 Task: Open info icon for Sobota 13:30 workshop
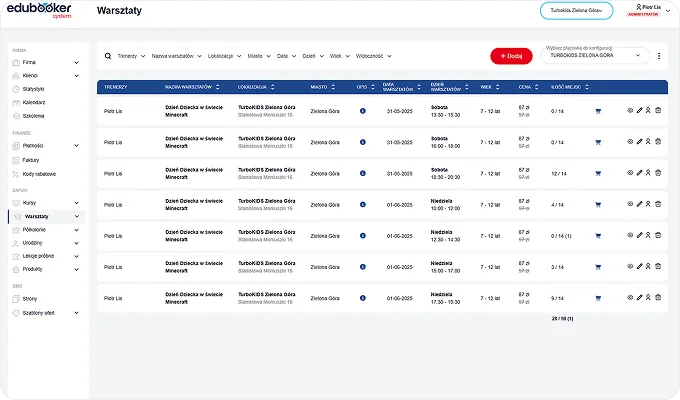click(x=362, y=111)
